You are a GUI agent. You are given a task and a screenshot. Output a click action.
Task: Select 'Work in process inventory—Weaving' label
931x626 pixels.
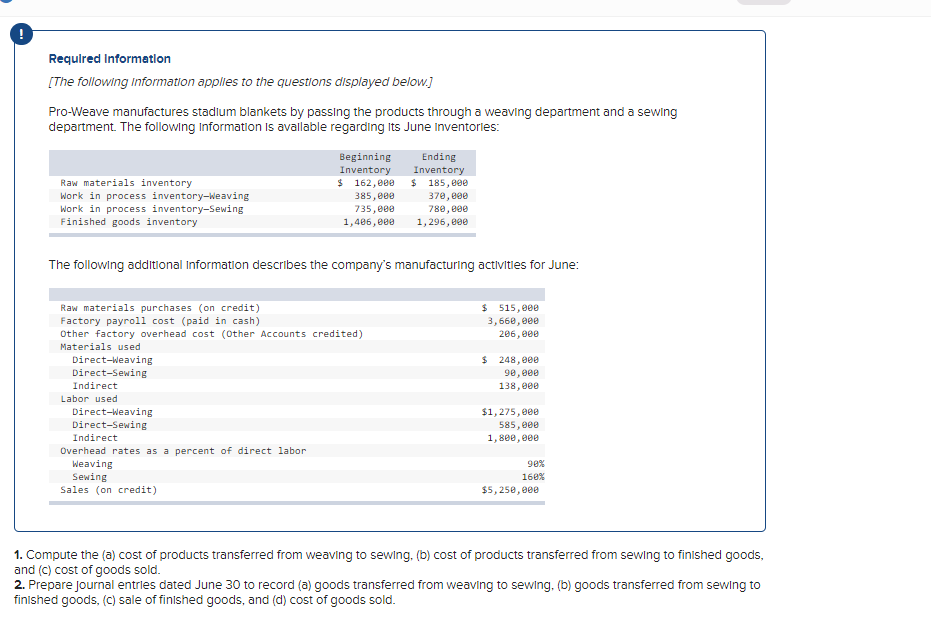click(x=154, y=196)
